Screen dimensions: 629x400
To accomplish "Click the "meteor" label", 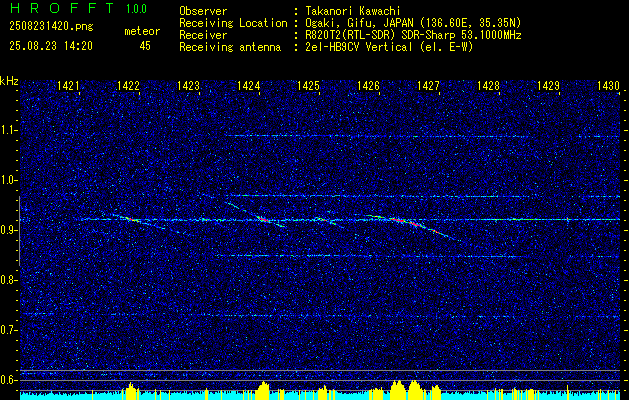I will point(142,31).
